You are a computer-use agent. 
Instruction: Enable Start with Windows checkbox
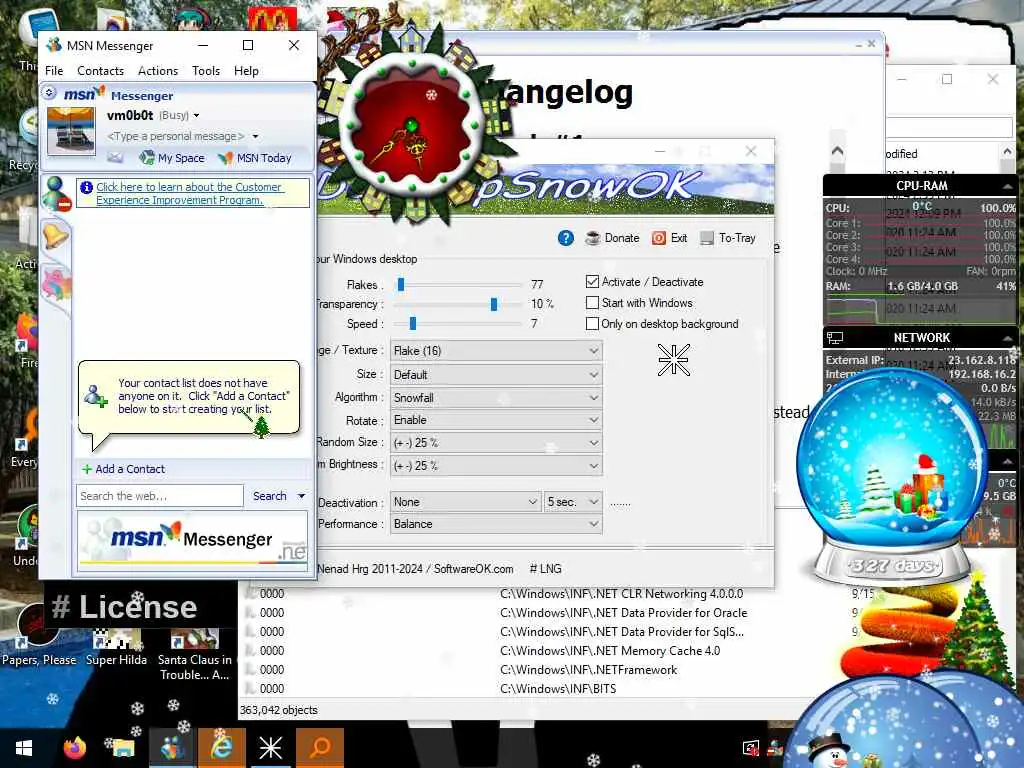592,302
